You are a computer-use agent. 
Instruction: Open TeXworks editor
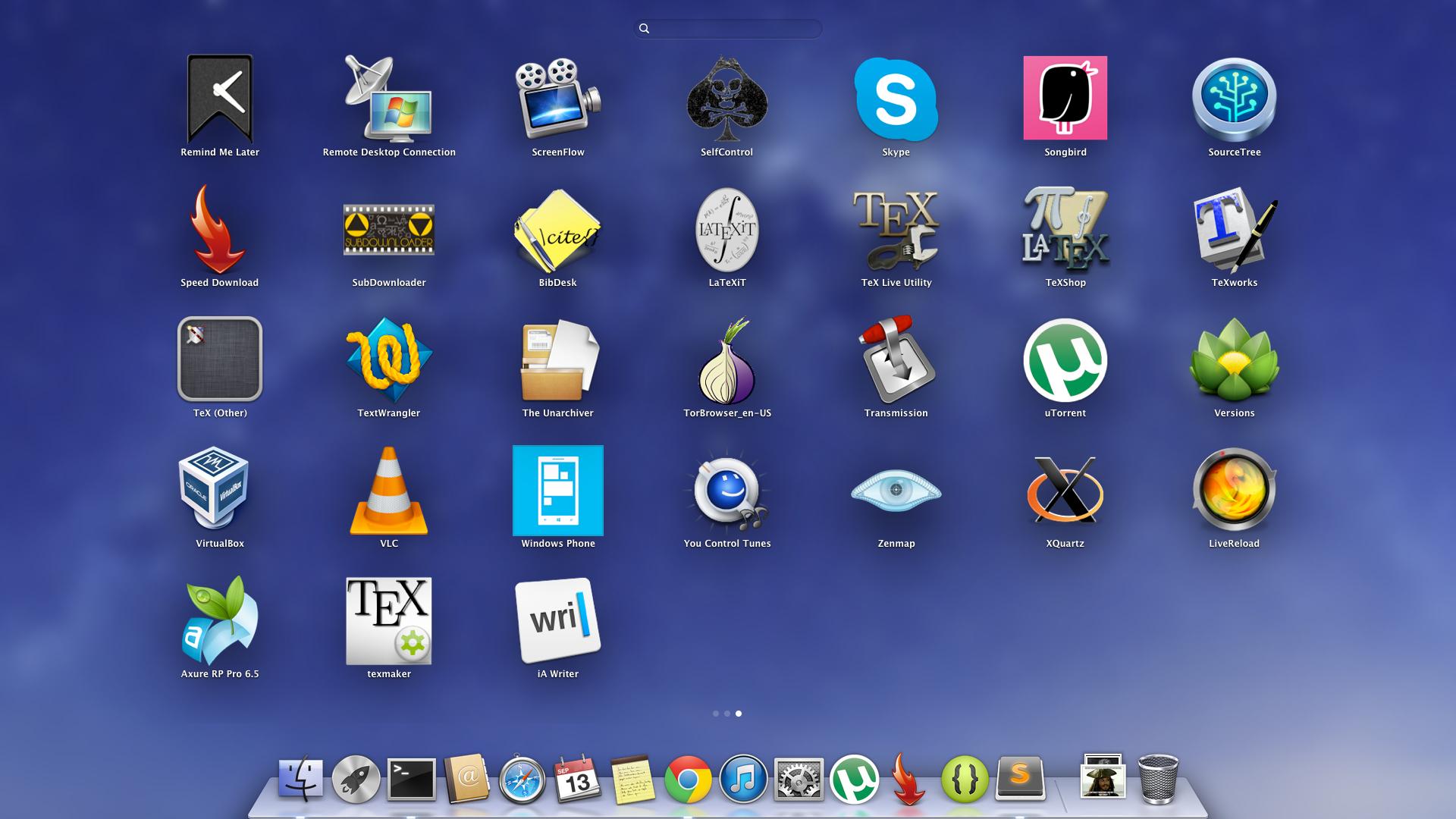(1235, 230)
